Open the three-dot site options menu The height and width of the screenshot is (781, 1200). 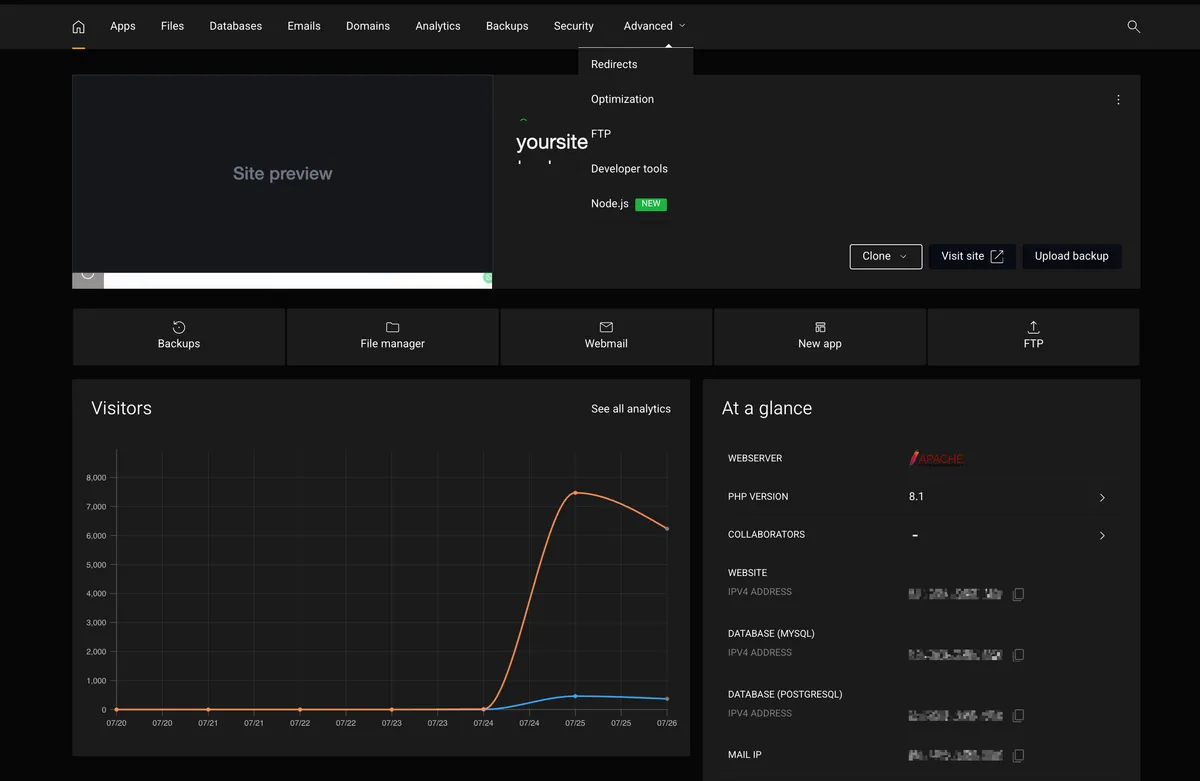pyautogui.click(x=1118, y=100)
